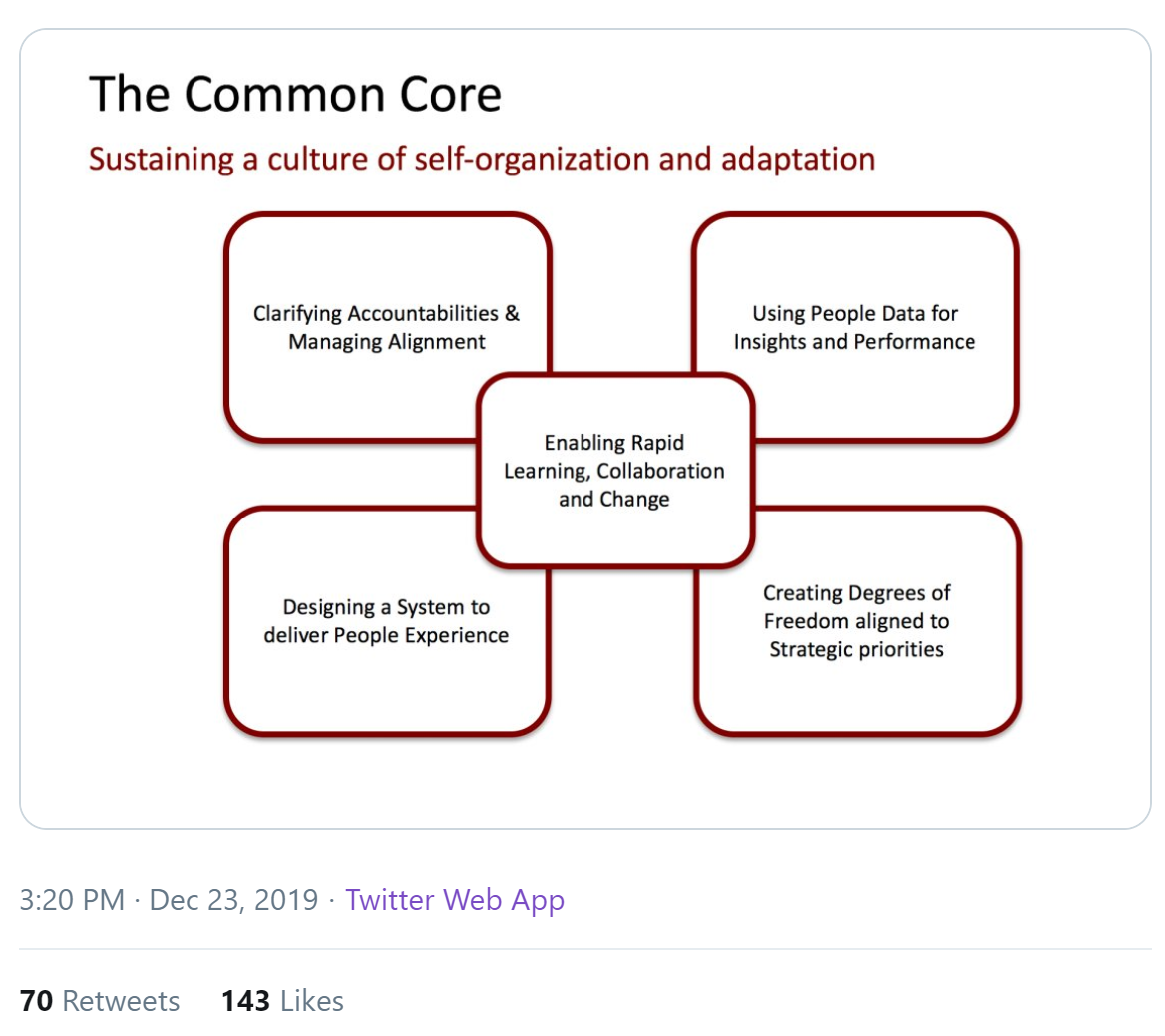Open the Common Core slide image
Screen dimensions: 1165x1036
(x=585, y=429)
